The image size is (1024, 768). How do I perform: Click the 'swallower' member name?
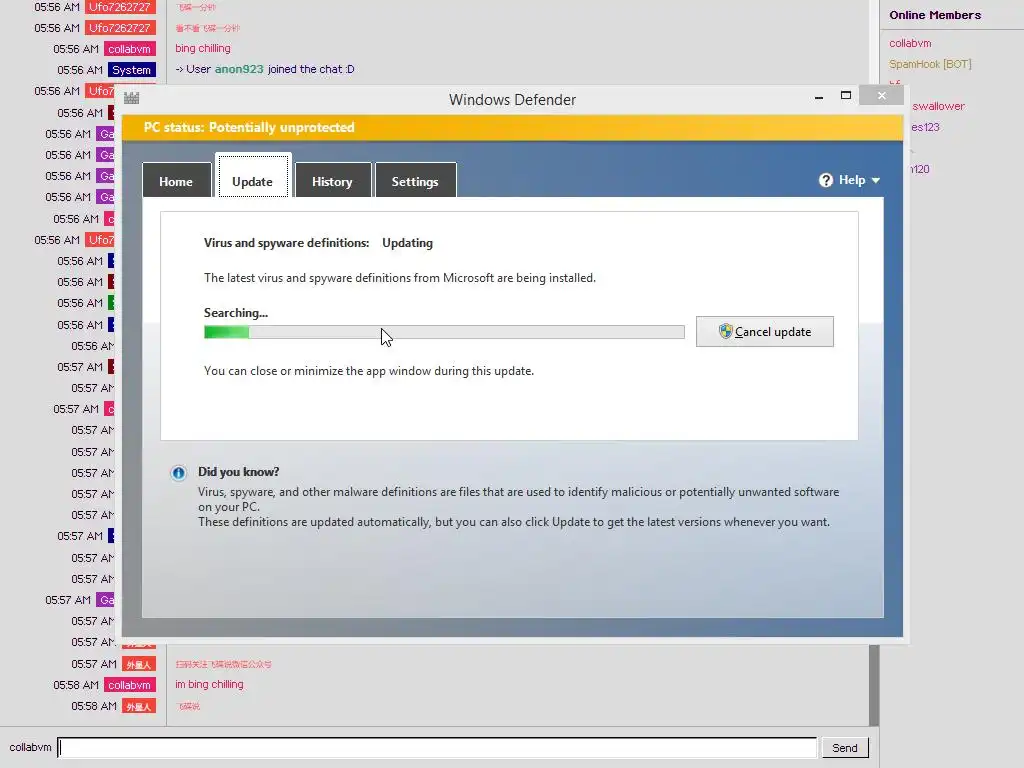tap(938, 106)
